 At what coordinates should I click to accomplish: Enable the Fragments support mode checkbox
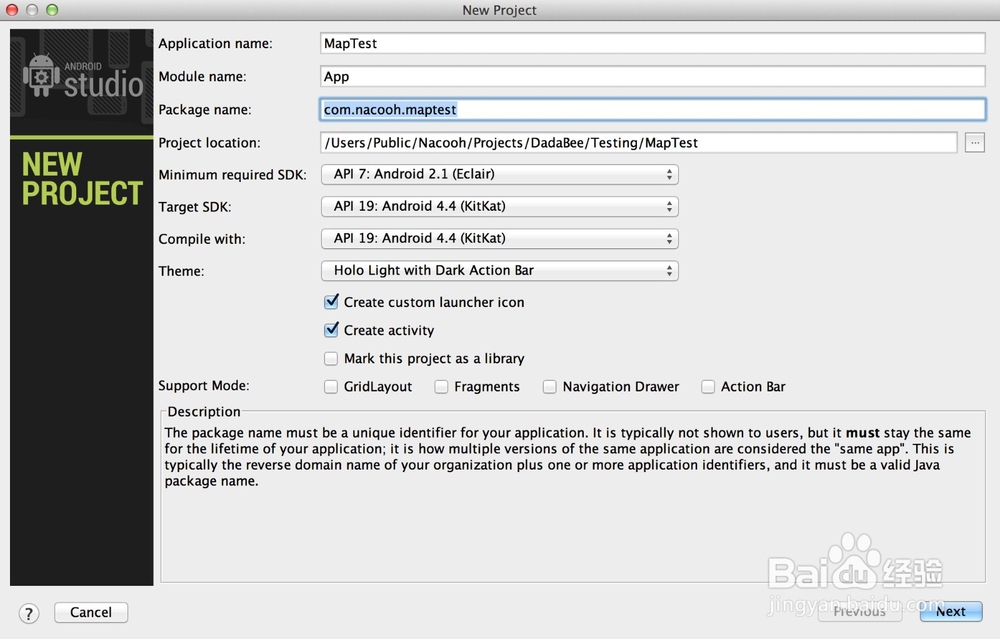point(441,387)
